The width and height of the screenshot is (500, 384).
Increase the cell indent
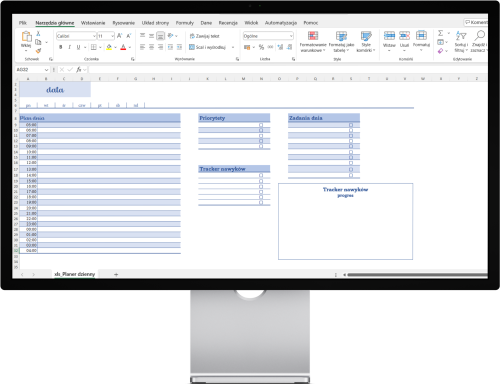pyautogui.click(x=179, y=47)
